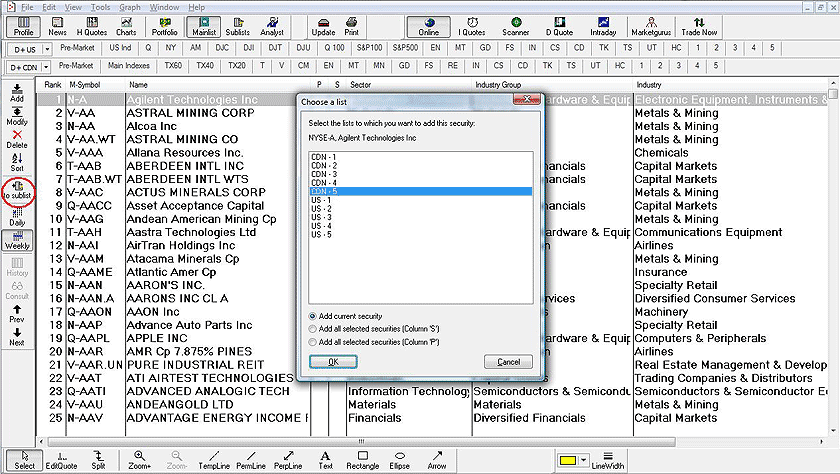Click the S&P500 list button
840x474 pixels.
405,48
